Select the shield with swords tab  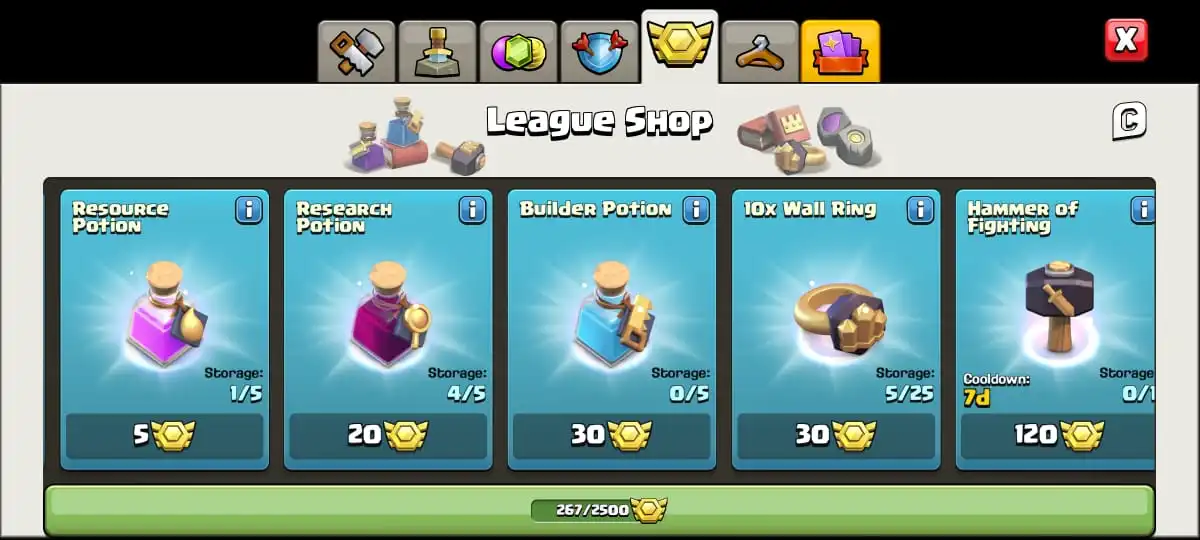599,51
